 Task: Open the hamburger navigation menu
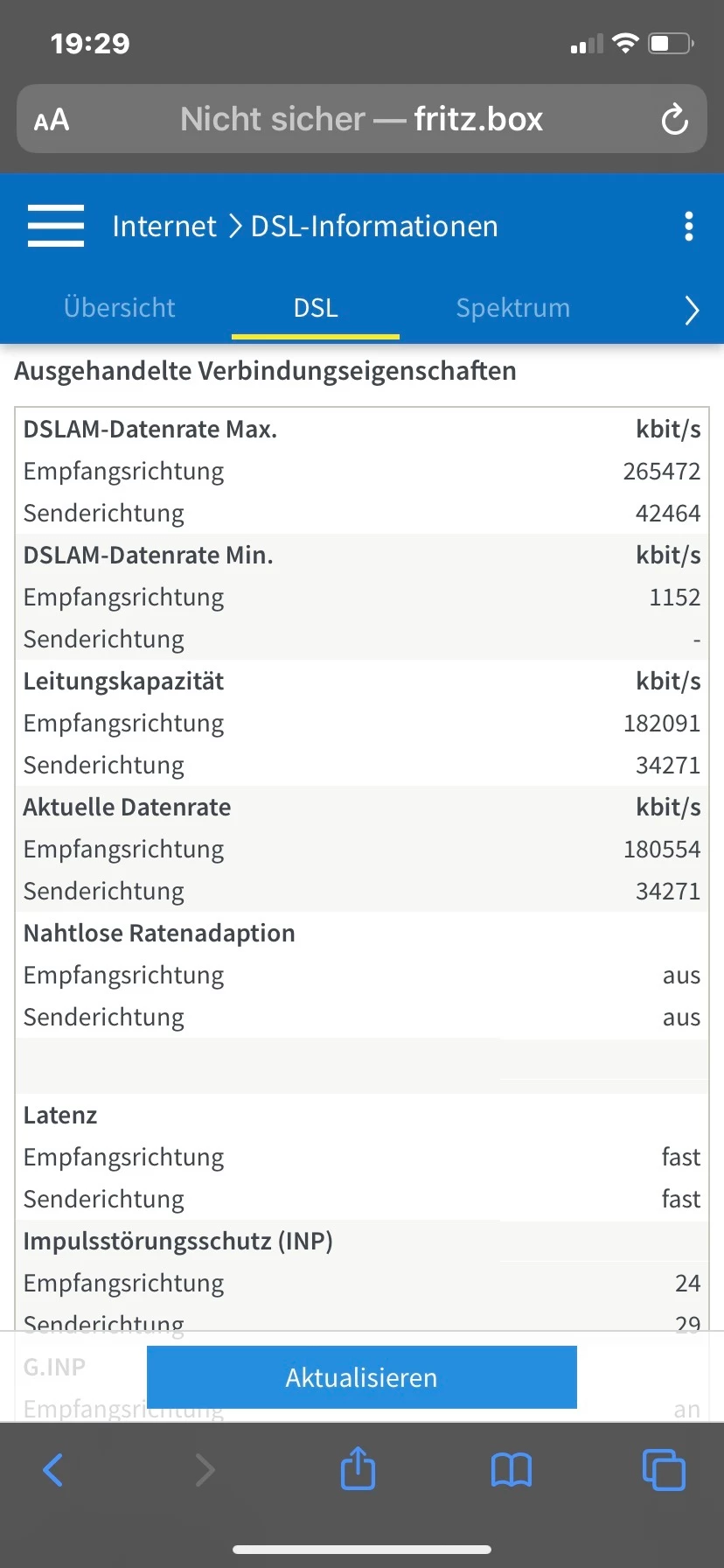coord(56,226)
